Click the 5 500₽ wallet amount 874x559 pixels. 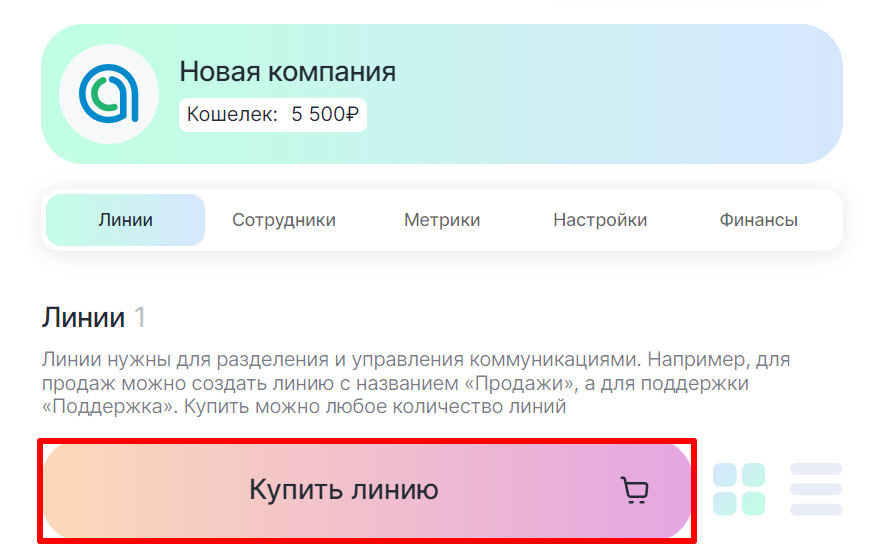[x=324, y=115]
